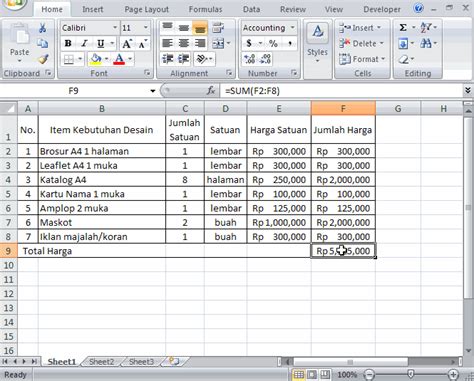Center text horizontally
The width and height of the screenshot is (474, 381).
(184, 43)
